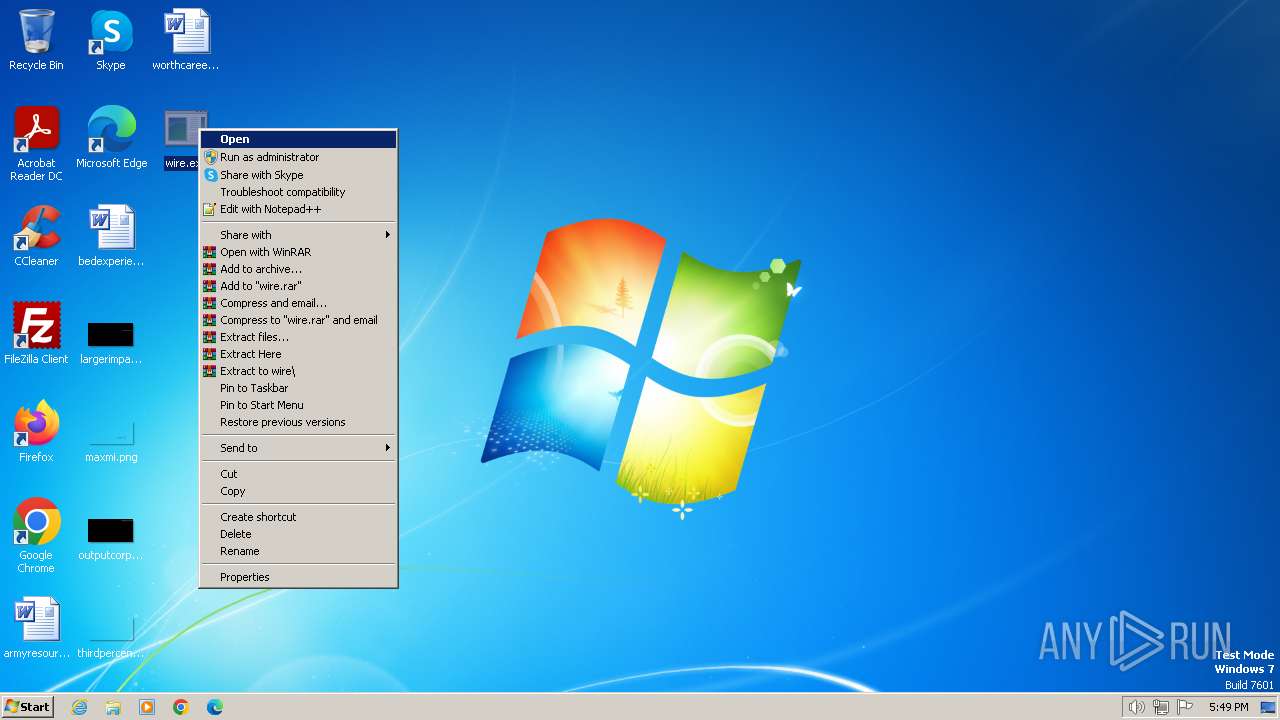The image size is (1280, 720).
Task: Open Internet Explorer from the taskbar
Action: [x=79, y=707]
